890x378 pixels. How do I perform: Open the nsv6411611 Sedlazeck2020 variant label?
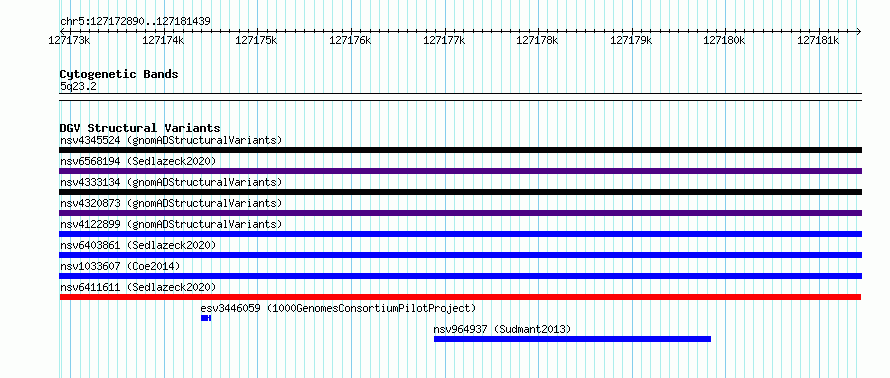tap(138, 287)
